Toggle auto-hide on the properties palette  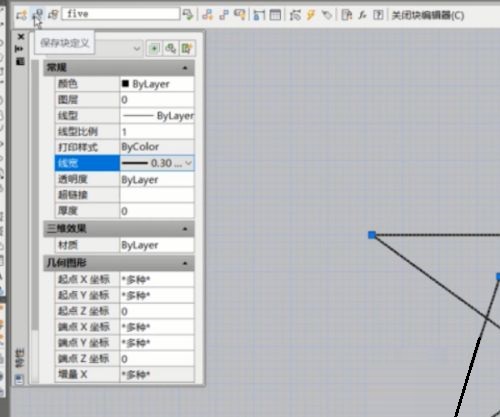(x=20, y=49)
